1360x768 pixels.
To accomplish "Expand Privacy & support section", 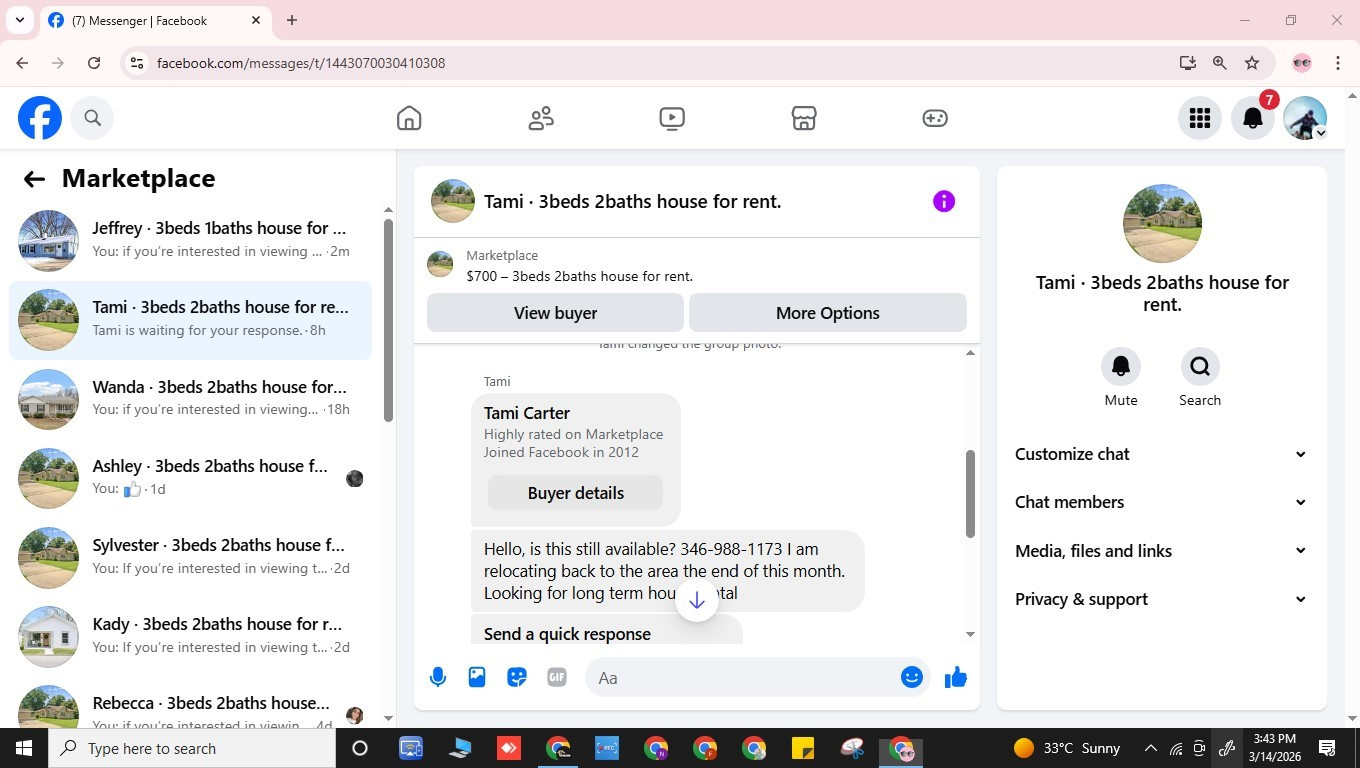I will [1161, 599].
